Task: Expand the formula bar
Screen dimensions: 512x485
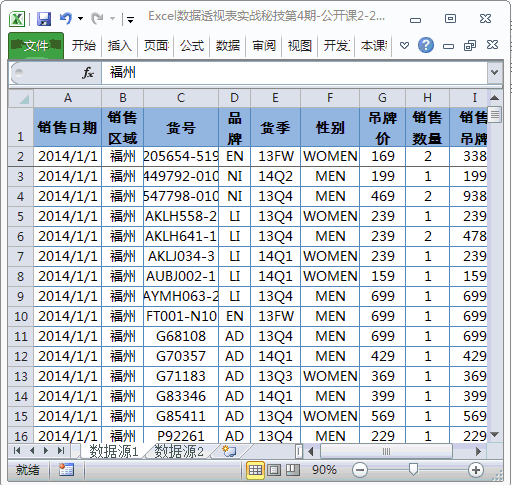Action: tap(495, 72)
